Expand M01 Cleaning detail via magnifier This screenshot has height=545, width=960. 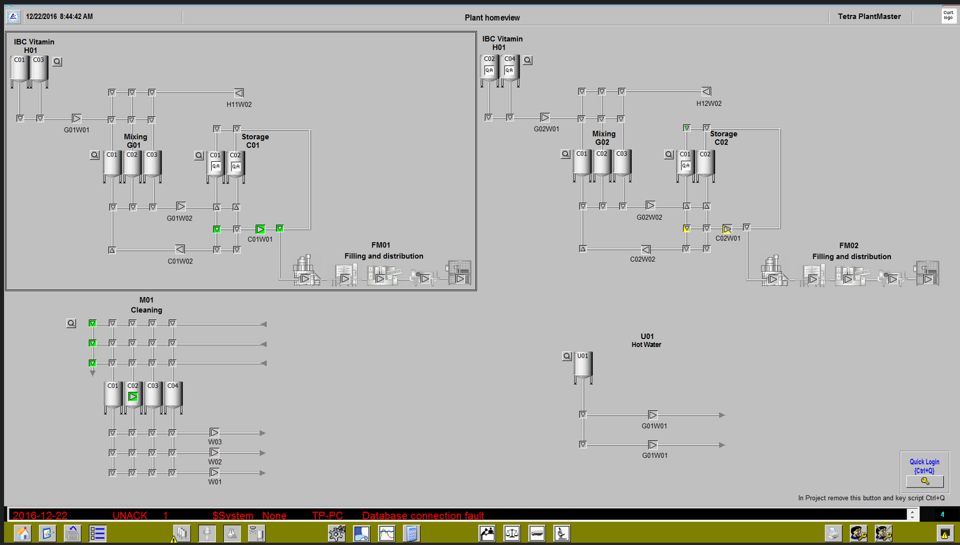(x=71, y=323)
